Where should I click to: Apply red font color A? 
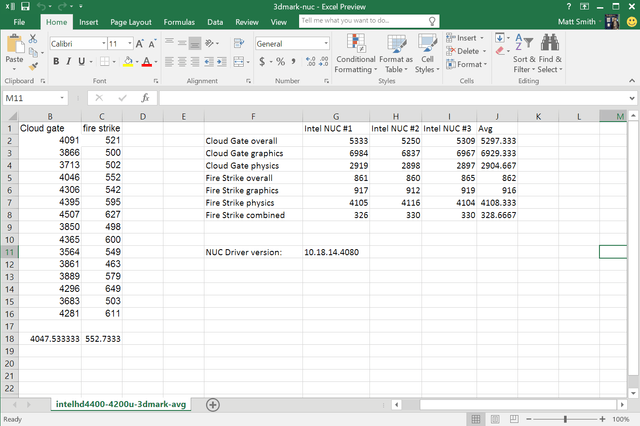[147, 62]
